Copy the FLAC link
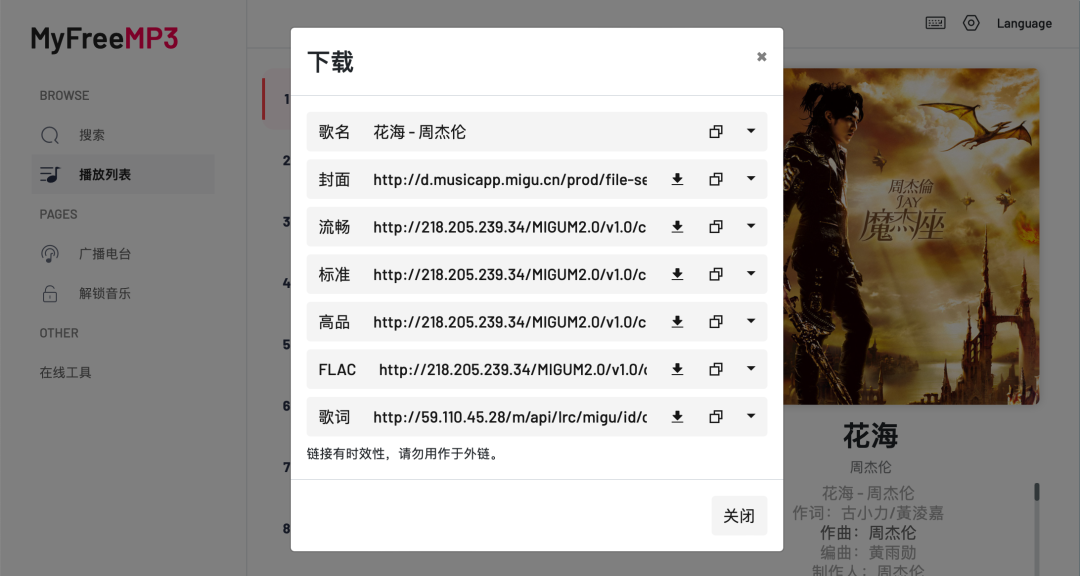This screenshot has height=576, width=1080. [716, 369]
